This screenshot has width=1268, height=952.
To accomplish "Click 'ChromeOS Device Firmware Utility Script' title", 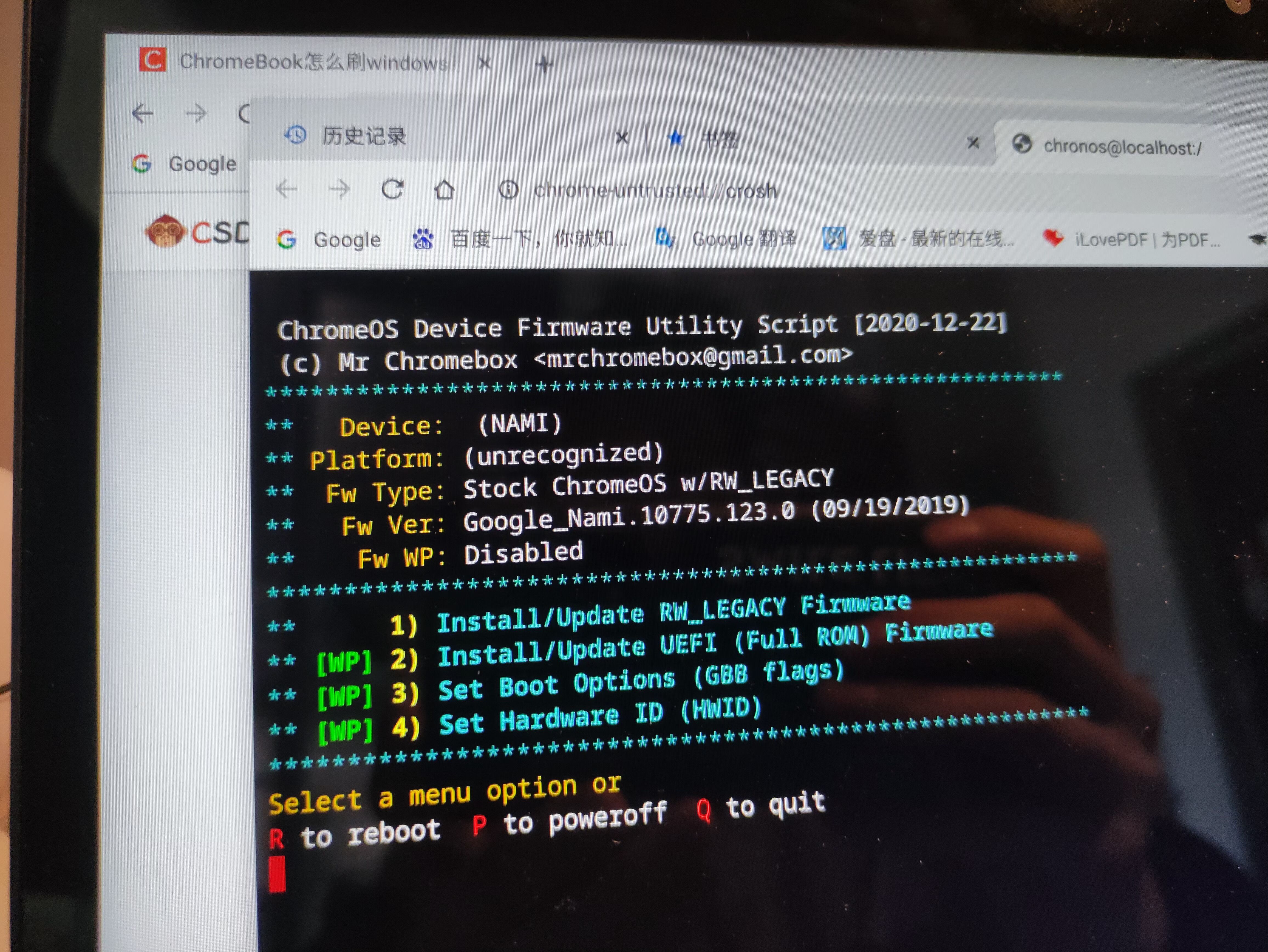I will pos(558,327).
